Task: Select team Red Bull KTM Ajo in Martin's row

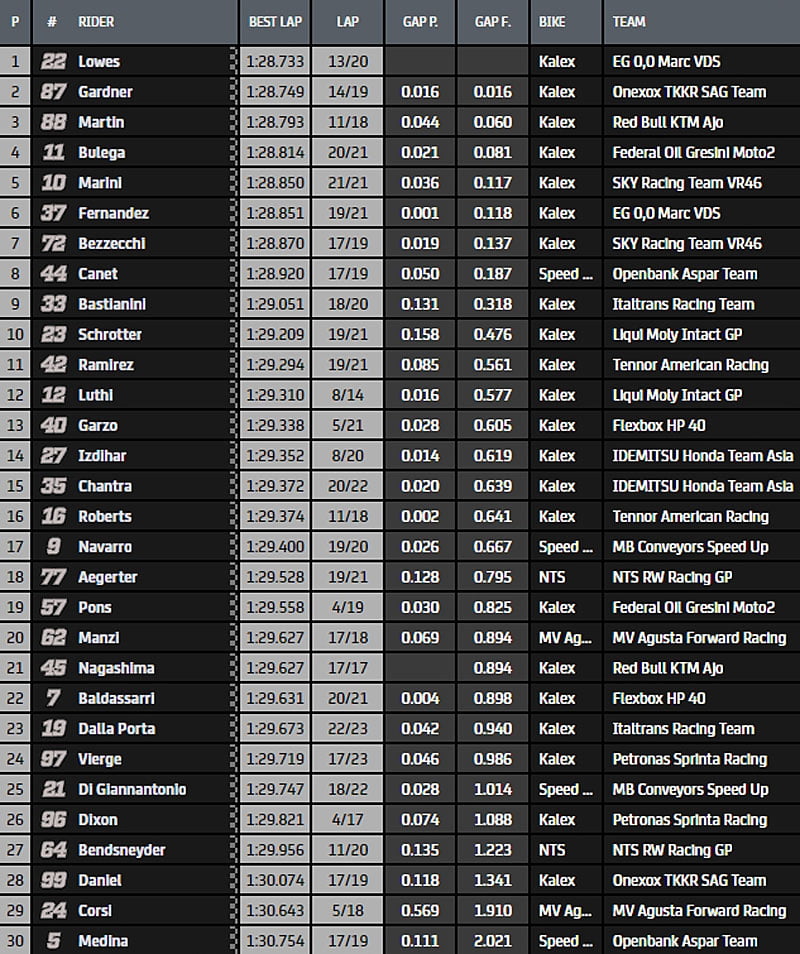Action: point(667,122)
